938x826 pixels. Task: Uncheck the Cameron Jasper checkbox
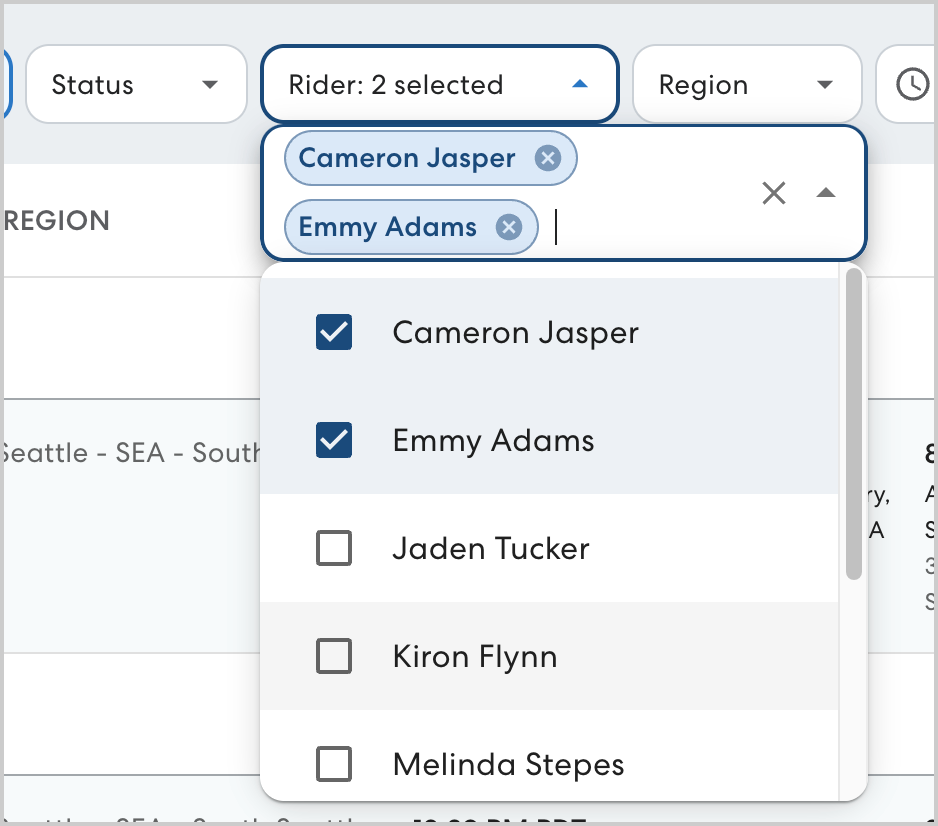coord(334,333)
